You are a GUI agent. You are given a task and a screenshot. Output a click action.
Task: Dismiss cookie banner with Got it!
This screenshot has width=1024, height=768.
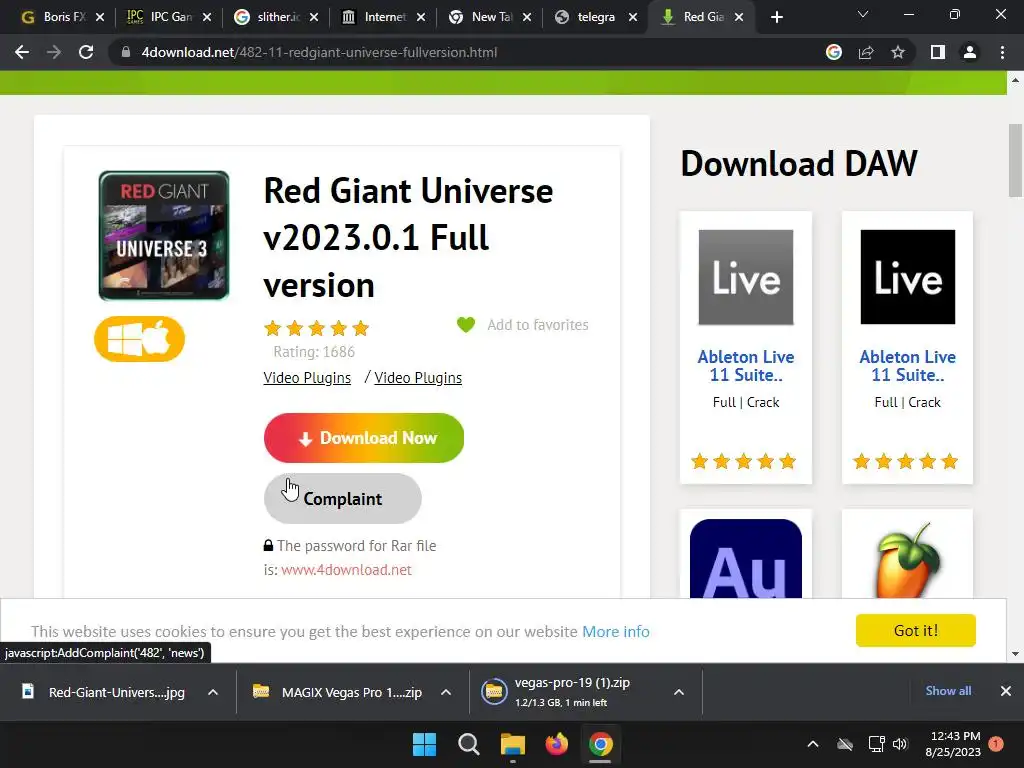point(916,630)
